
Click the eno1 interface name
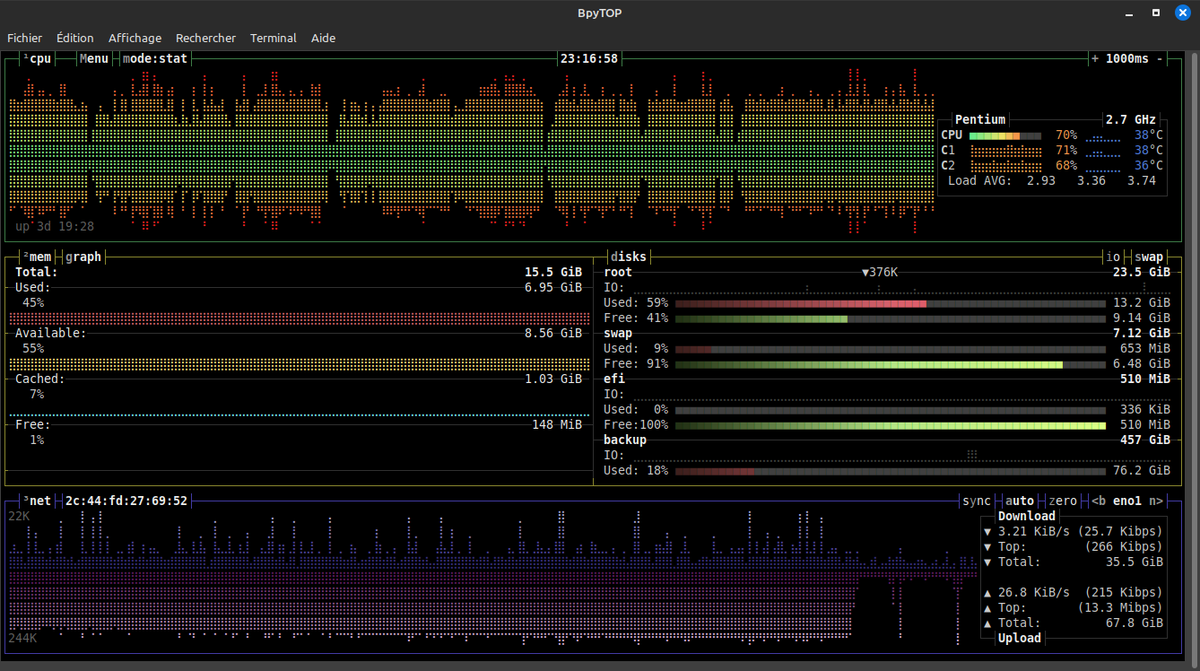coord(1128,501)
